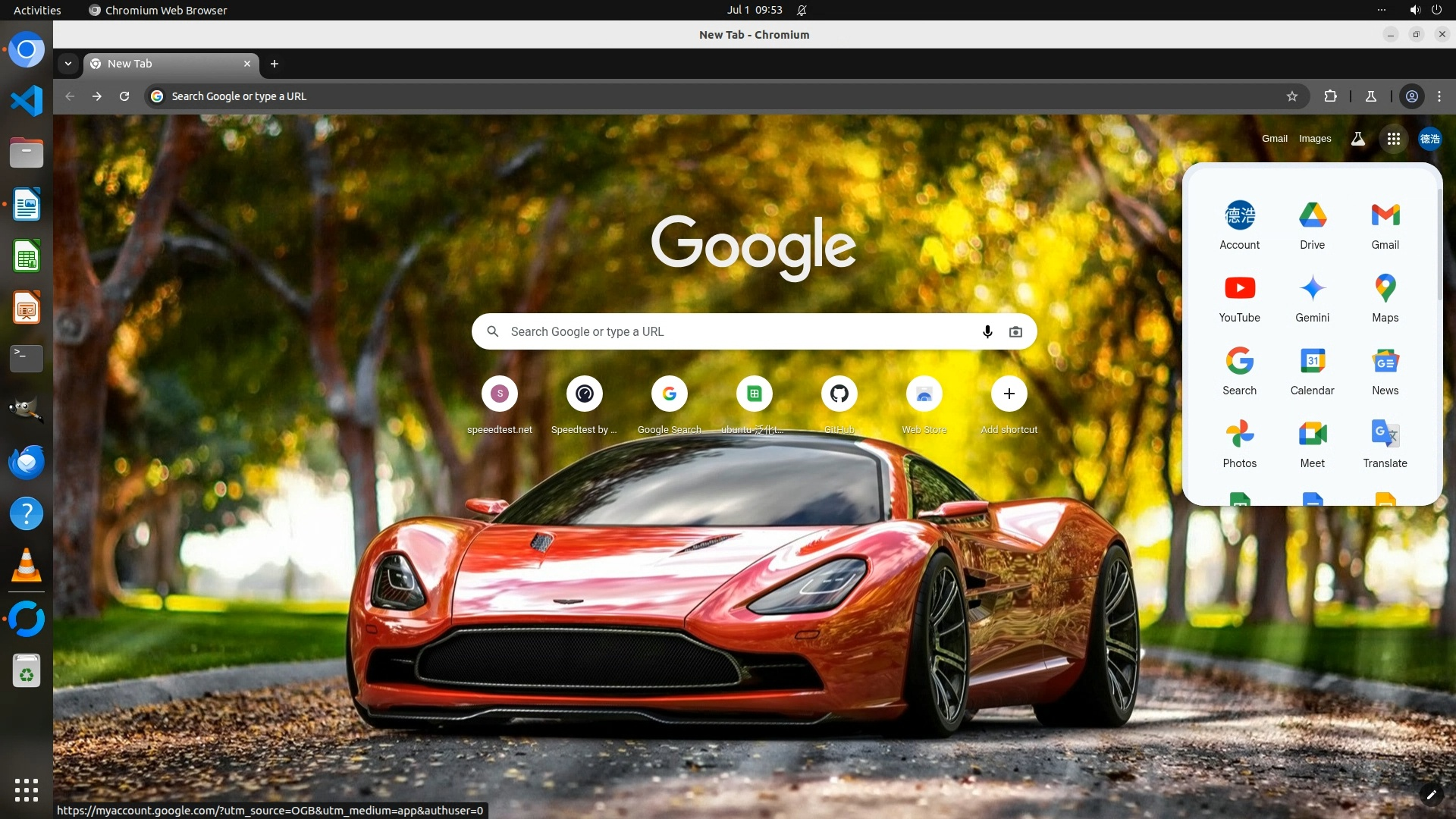Open the GitHub shortcut tile
1456x819 pixels.
point(839,394)
